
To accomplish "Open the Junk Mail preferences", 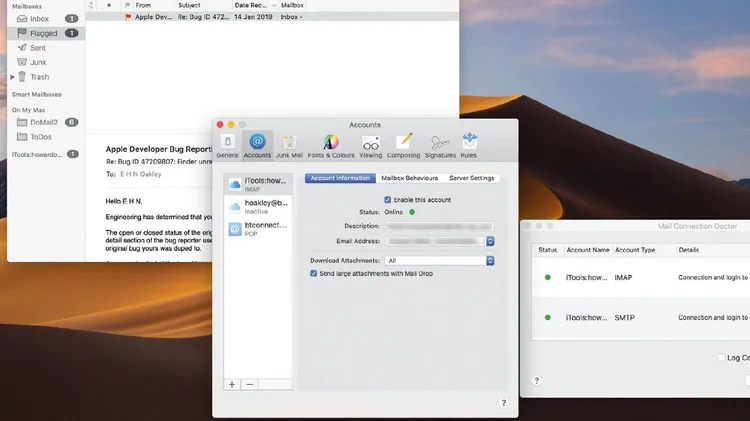I will point(290,145).
